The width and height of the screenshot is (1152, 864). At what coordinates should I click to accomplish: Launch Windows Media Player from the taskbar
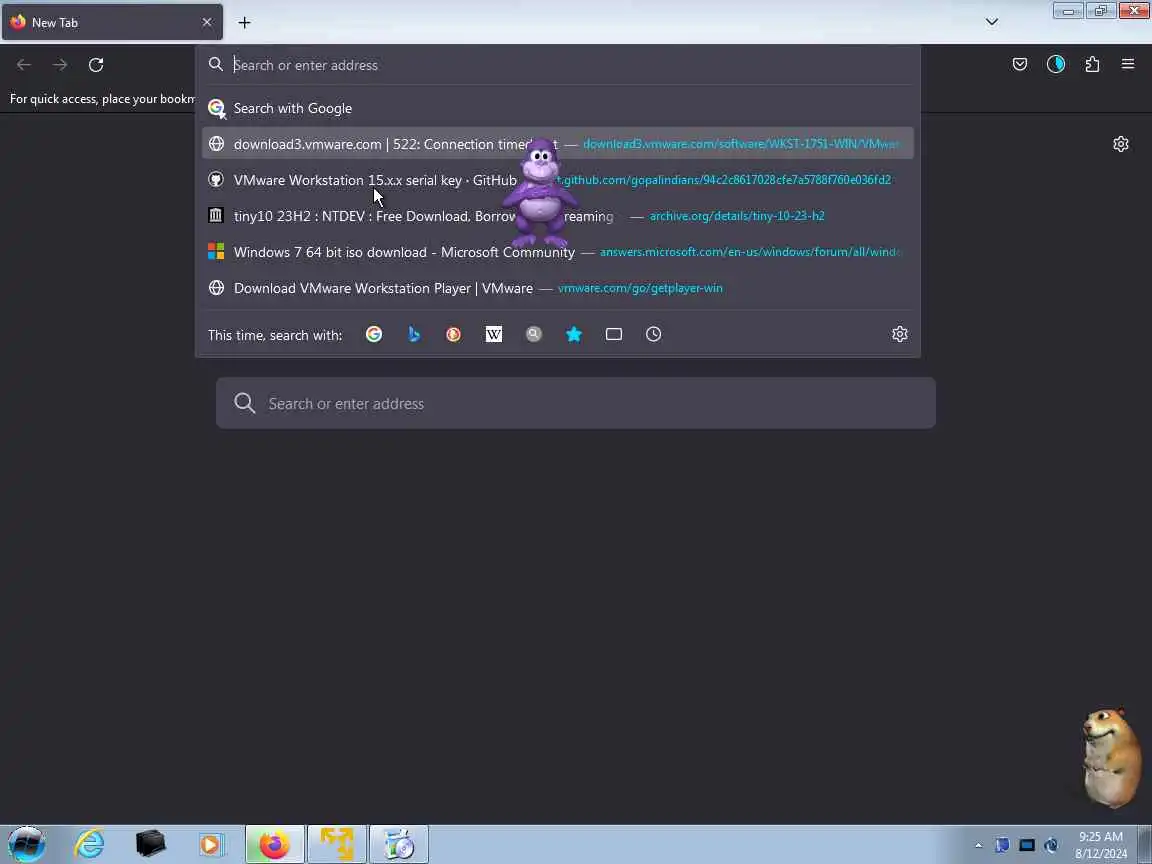pos(211,844)
